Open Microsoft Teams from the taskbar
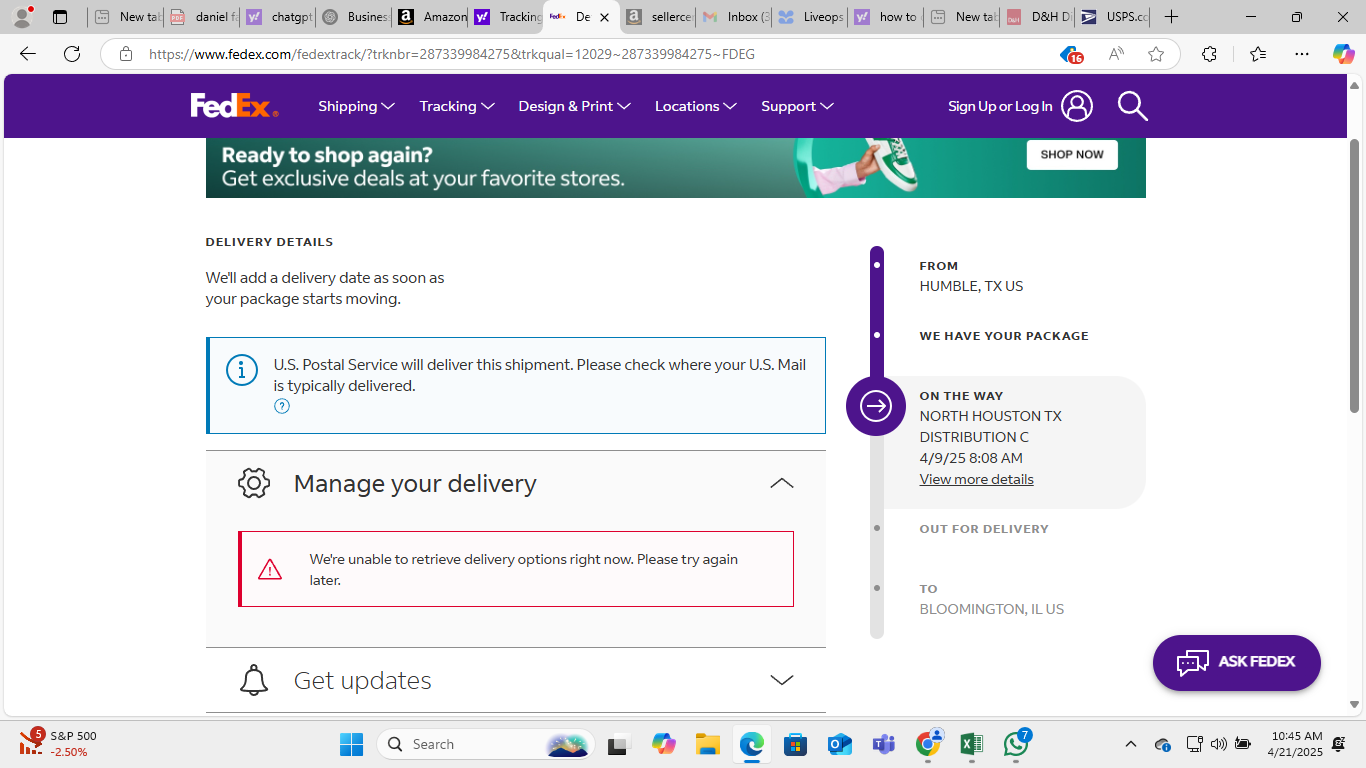 click(x=884, y=744)
